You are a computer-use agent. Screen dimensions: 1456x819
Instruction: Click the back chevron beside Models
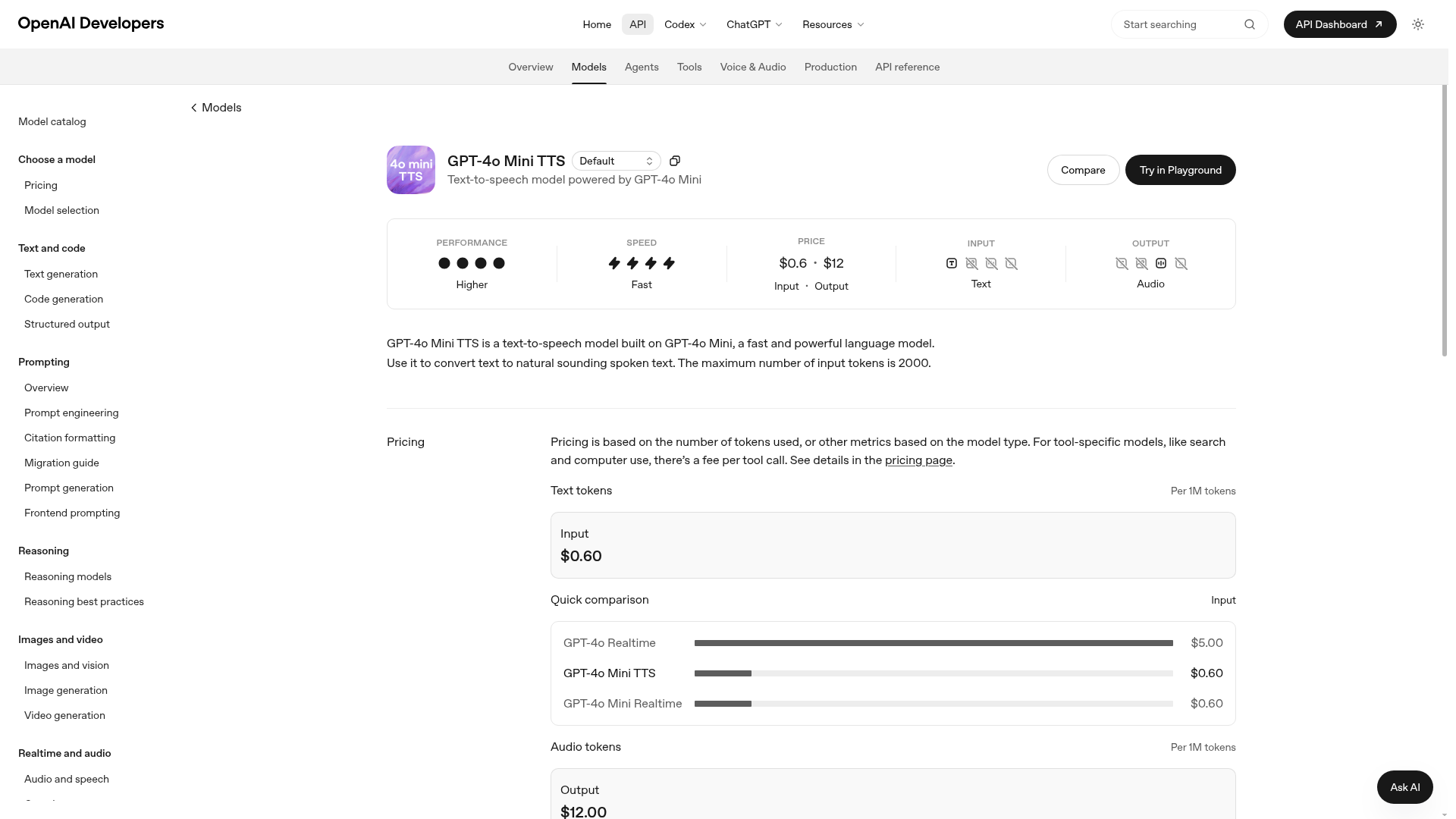pos(194,108)
